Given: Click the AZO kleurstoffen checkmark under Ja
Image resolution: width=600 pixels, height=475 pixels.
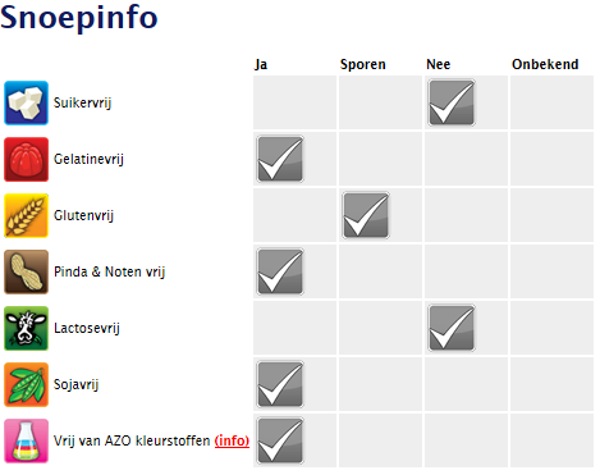Looking at the screenshot, I should pyautogui.click(x=280, y=440).
